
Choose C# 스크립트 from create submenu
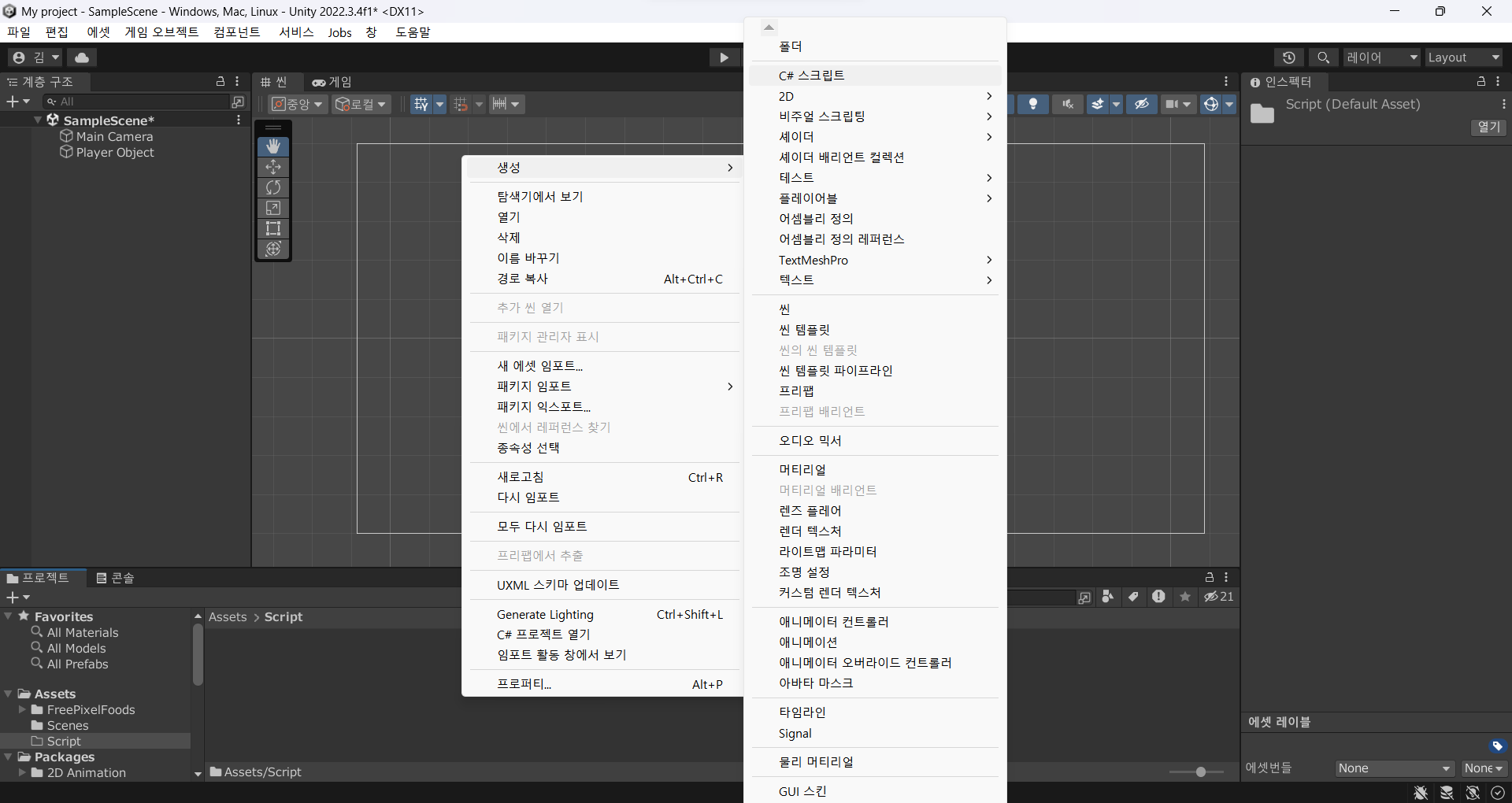click(x=876, y=76)
